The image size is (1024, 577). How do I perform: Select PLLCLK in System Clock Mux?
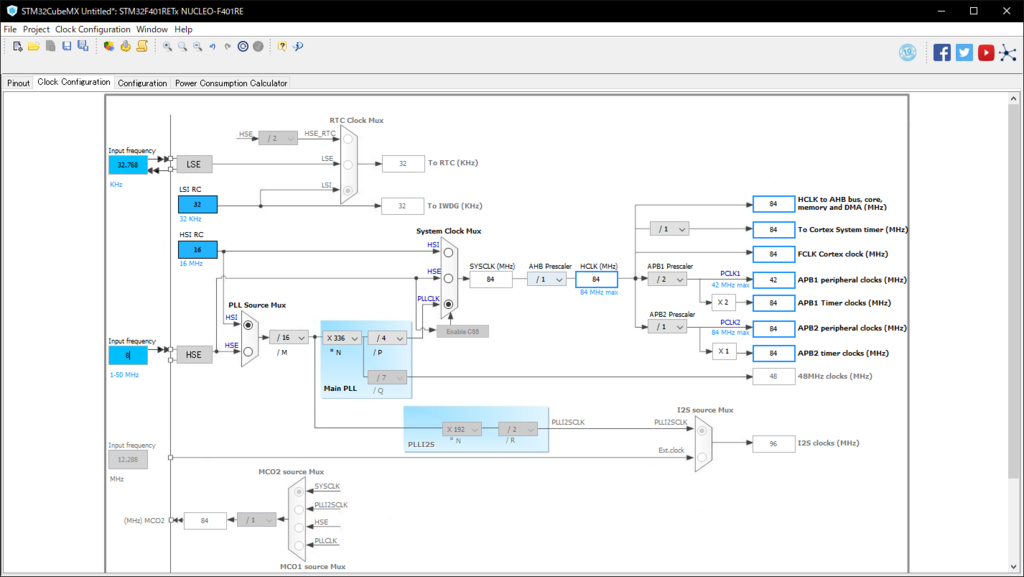(x=449, y=304)
